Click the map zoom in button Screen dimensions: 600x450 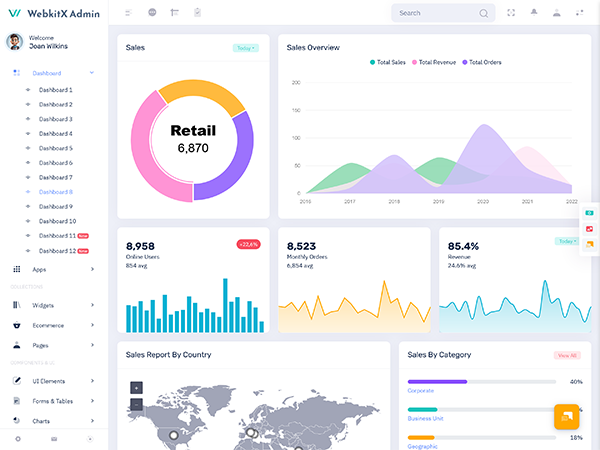pyautogui.click(x=136, y=387)
